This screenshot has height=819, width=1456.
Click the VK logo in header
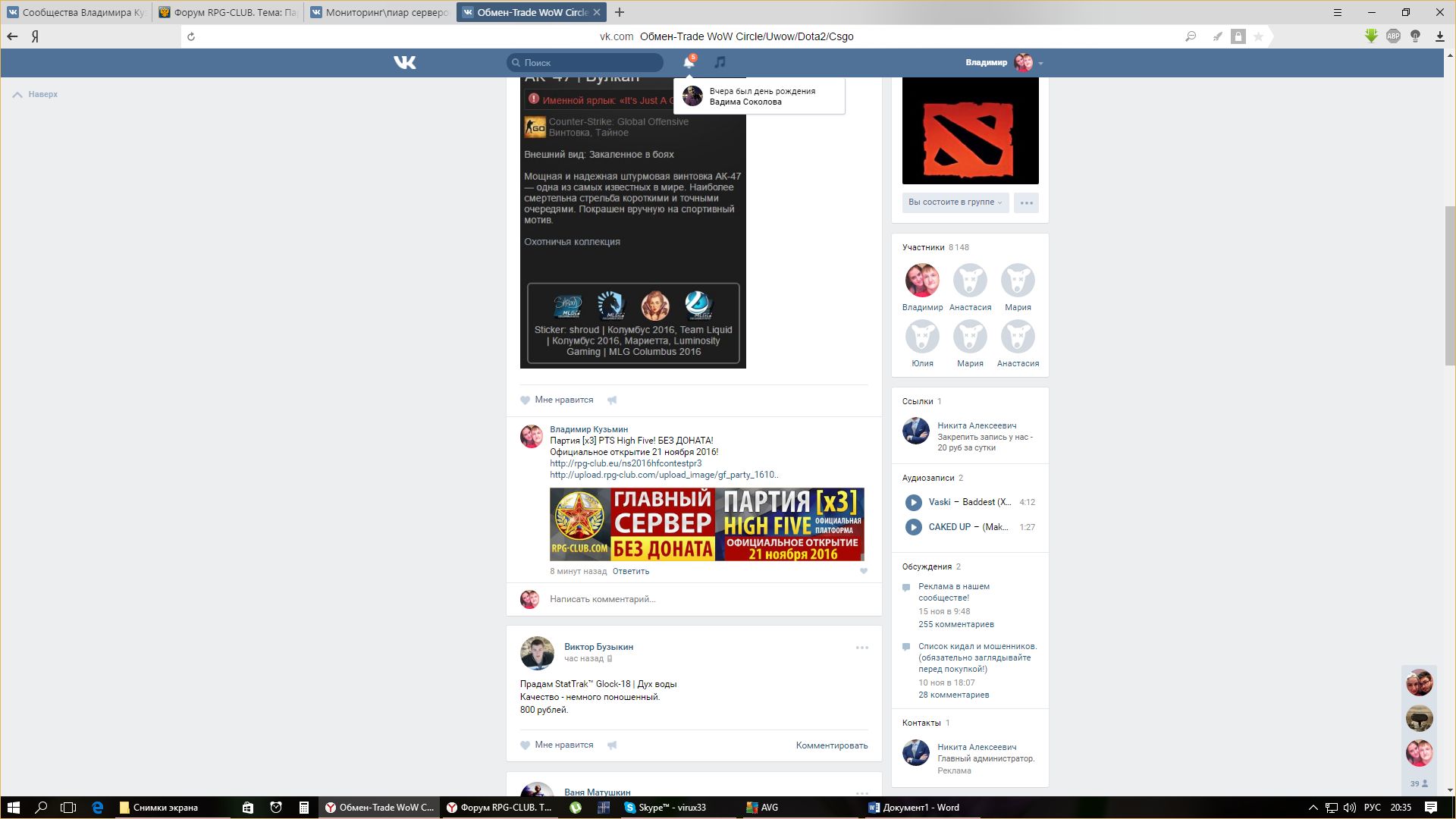click(x=405, y=62)
